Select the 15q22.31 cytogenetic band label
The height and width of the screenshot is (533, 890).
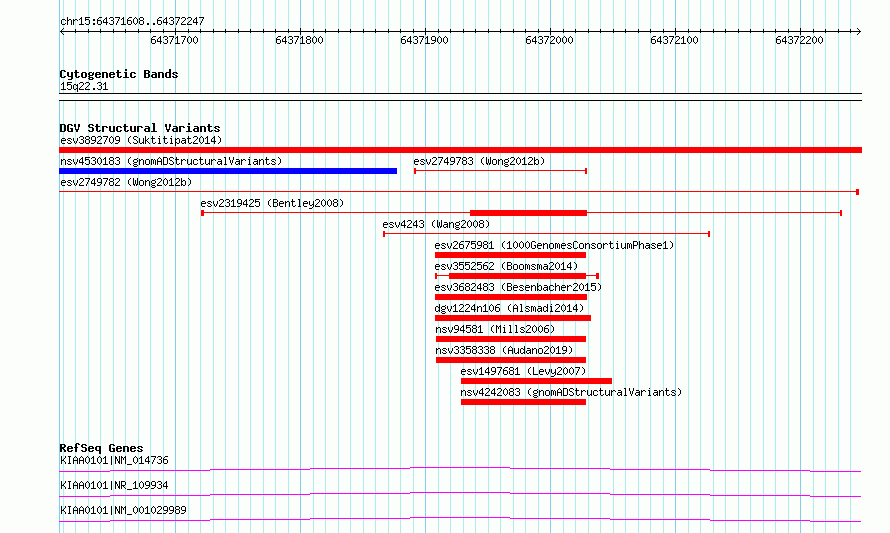pyautogui.click(x=84, y=86)
